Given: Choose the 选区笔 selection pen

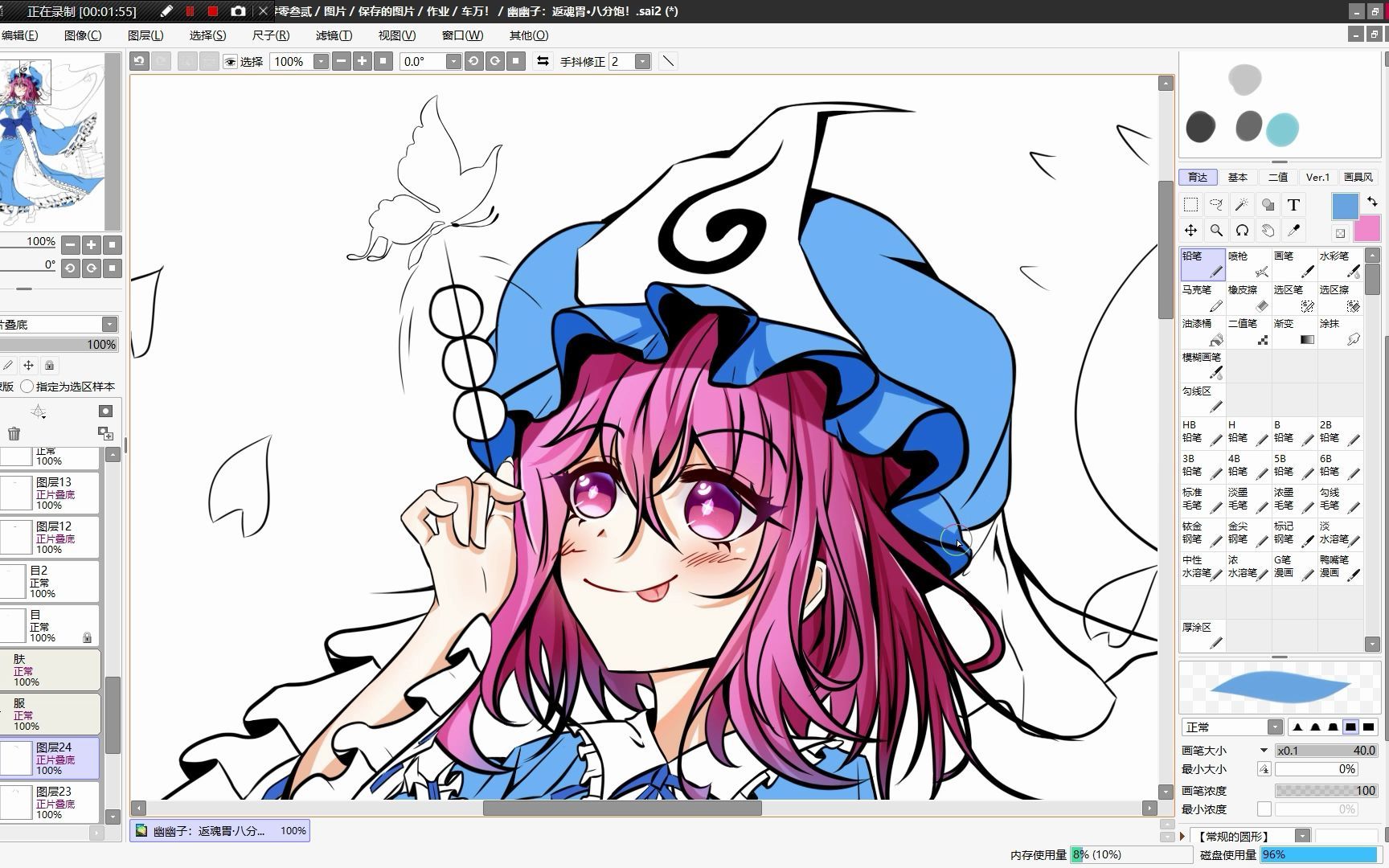Looking at the screenshot, I should (1294, 298).
